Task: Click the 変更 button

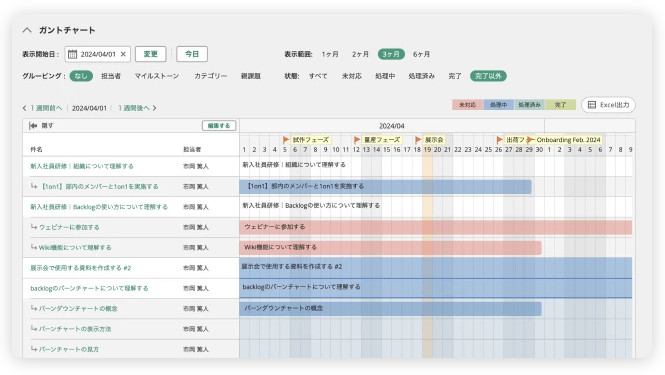Action: click(151, 54)
